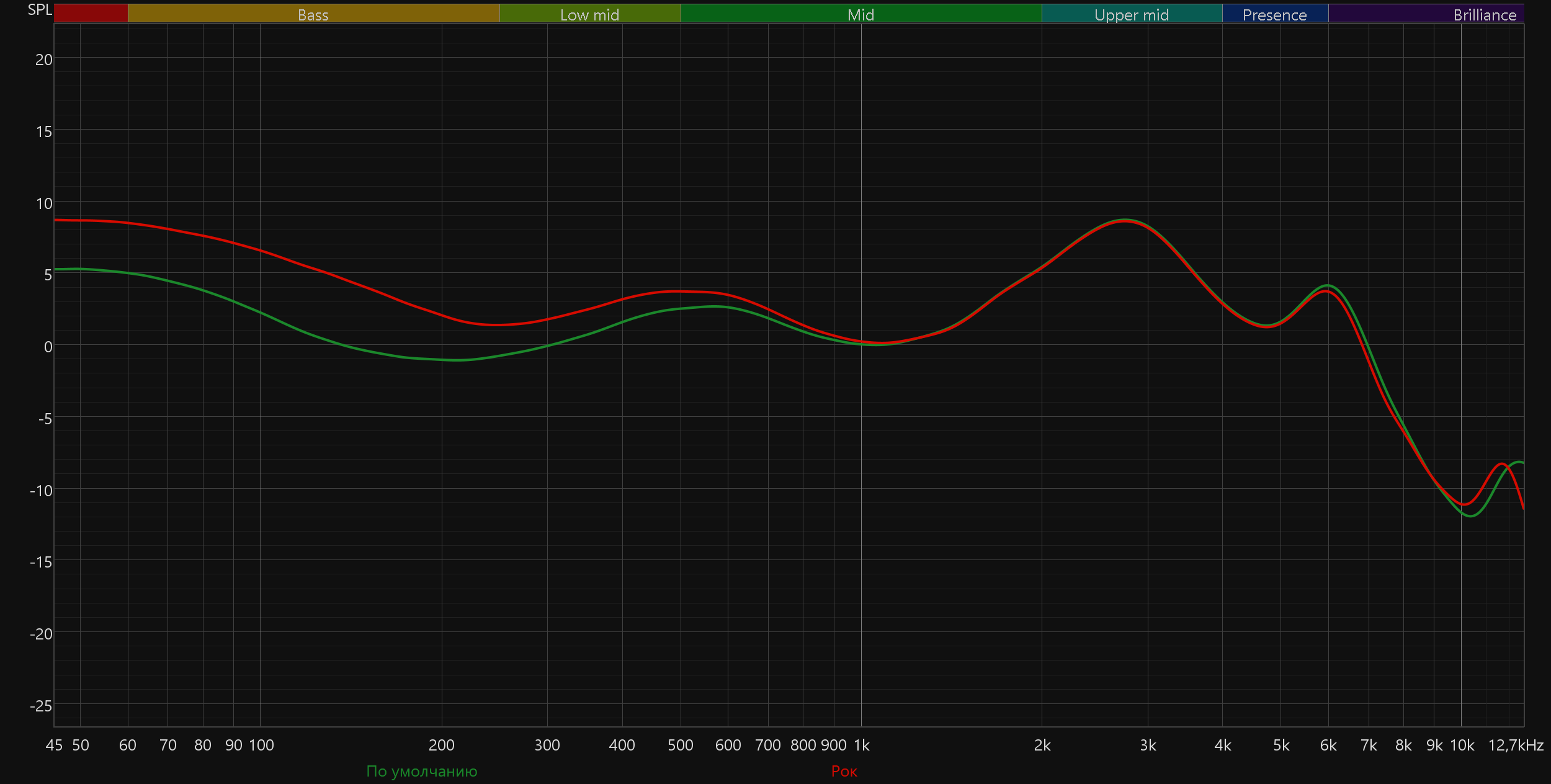Screen dimensions: 1551x784
Task: Select the Brilliance band header
Action: [x=1485, y=14]
